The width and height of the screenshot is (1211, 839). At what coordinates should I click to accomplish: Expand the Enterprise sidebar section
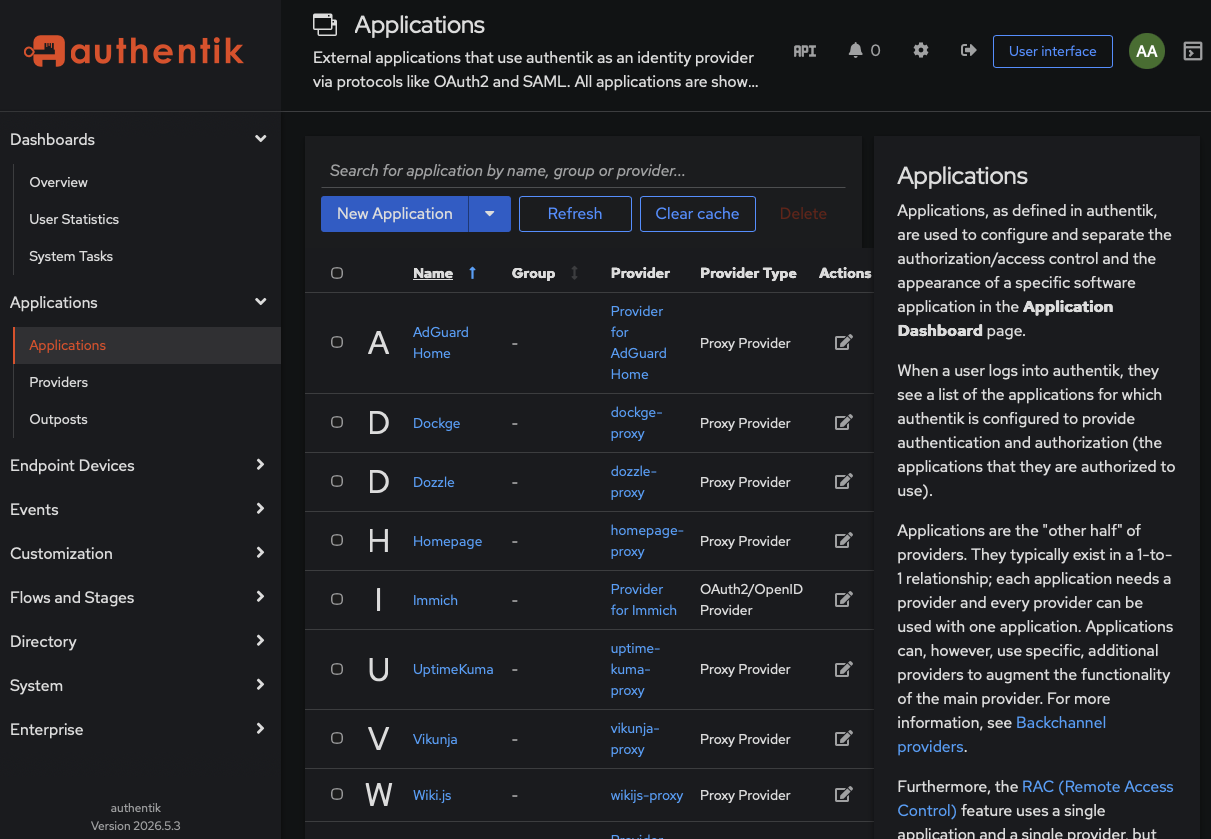pyautogui.click(x=140, y=729)
